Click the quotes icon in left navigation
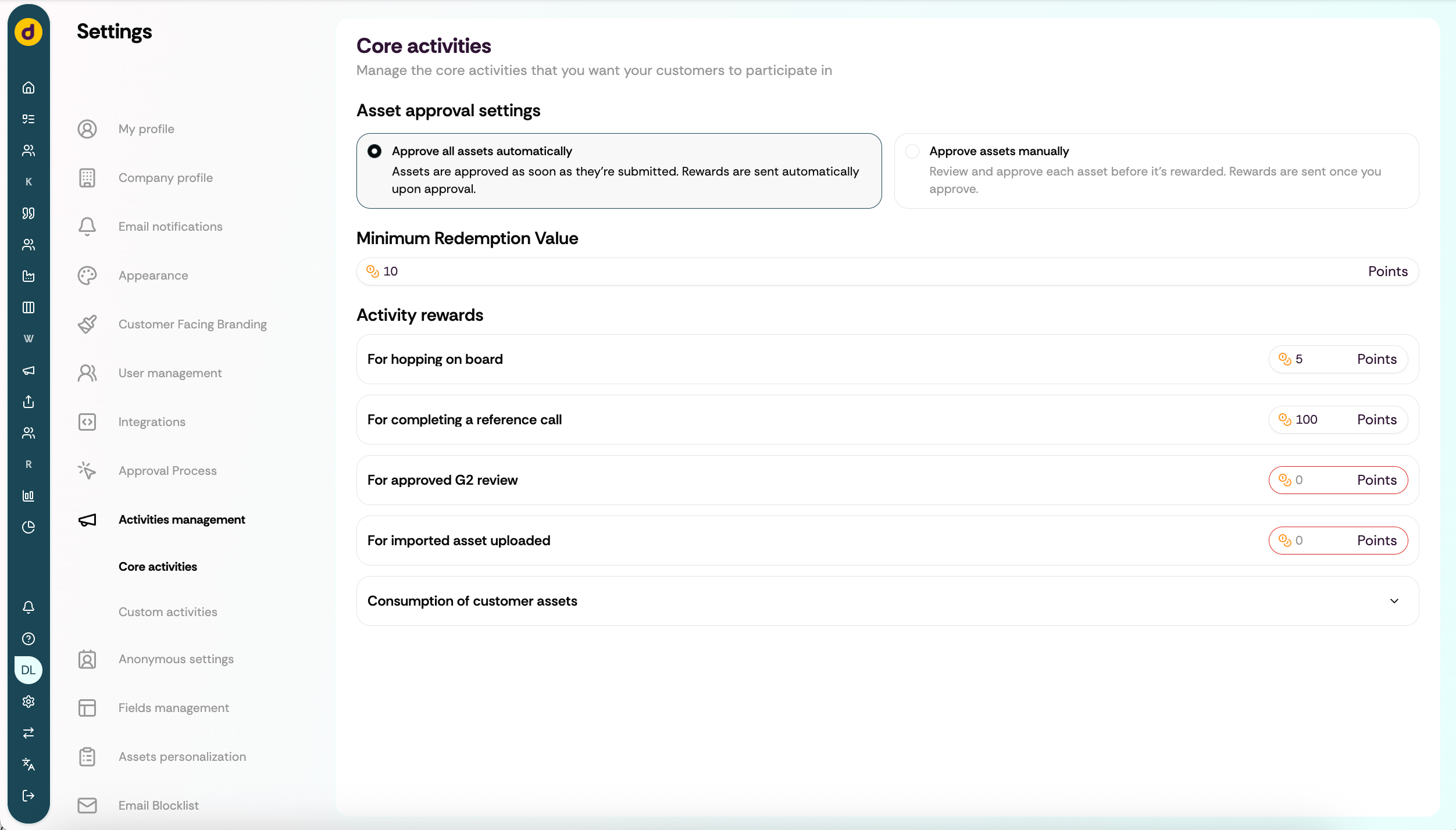1456x830 pixels. click(28, 213)
